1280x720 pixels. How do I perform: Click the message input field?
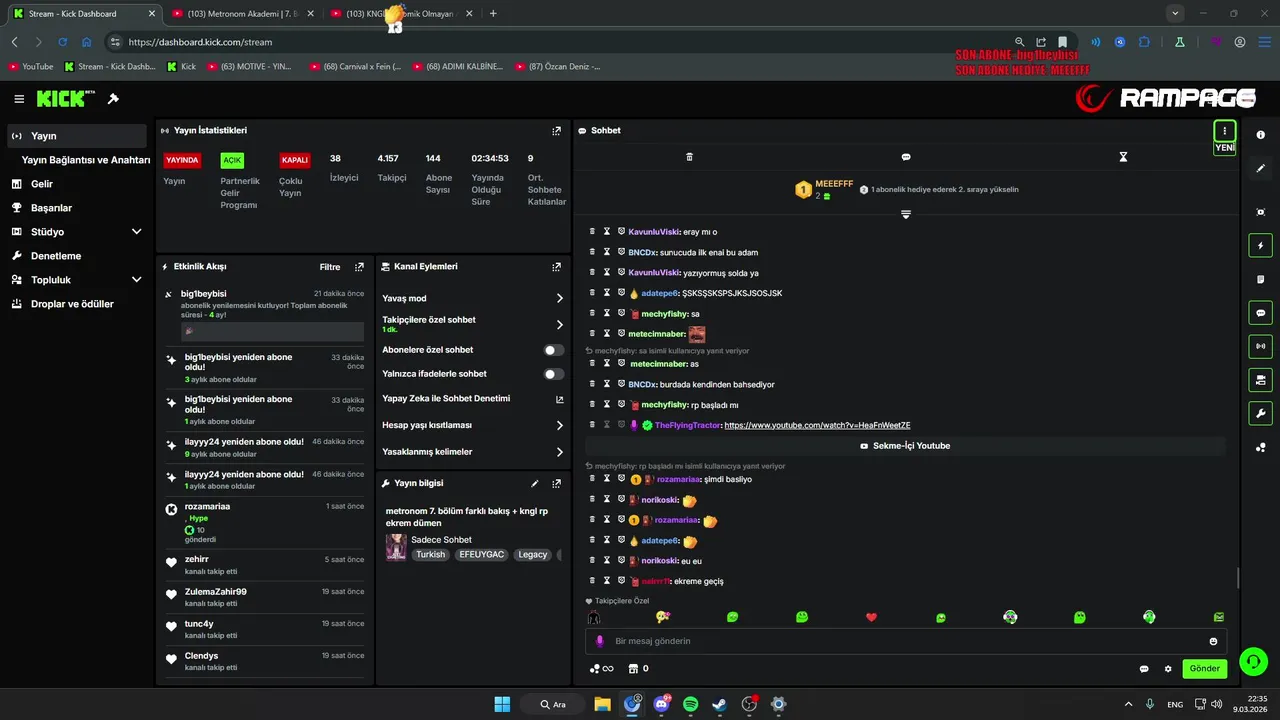click(905, 641)
